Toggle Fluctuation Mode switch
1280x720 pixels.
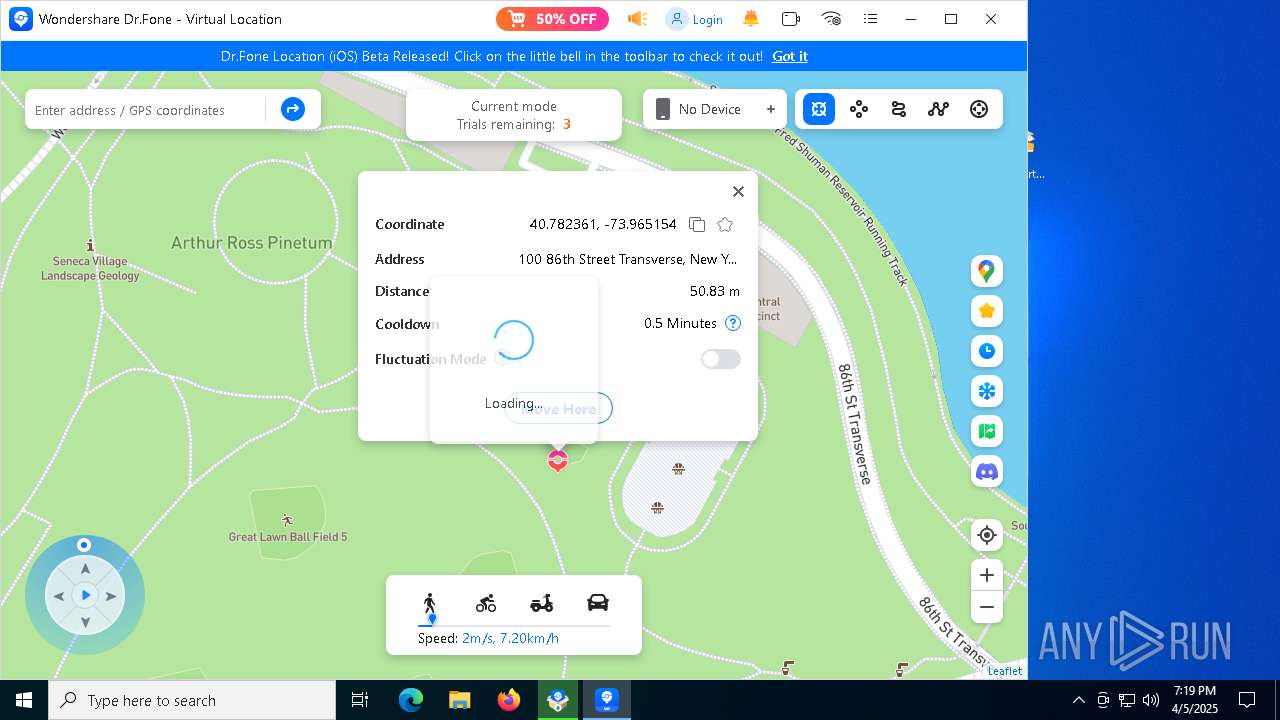click(721, 359)
